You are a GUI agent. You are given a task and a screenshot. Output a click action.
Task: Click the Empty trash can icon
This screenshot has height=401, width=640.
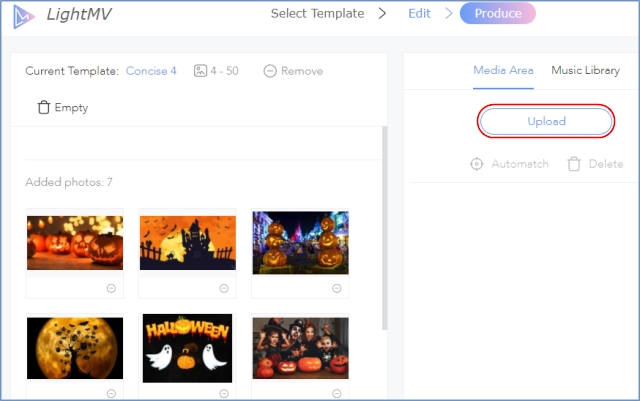[x=44, y=107]
